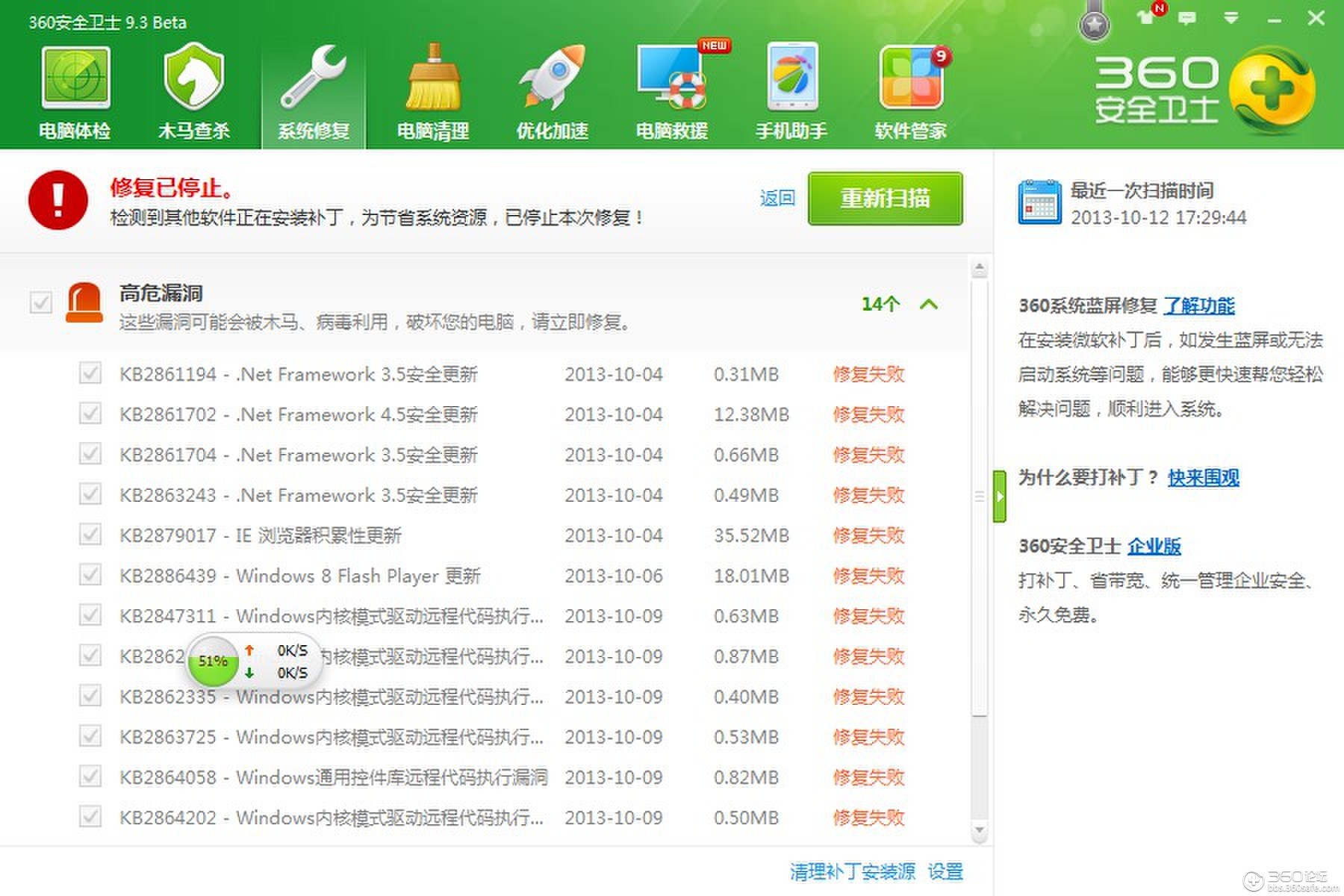Open 木马查杀 horse shield icon
The image size is (1344, 896).
(193, 77)
